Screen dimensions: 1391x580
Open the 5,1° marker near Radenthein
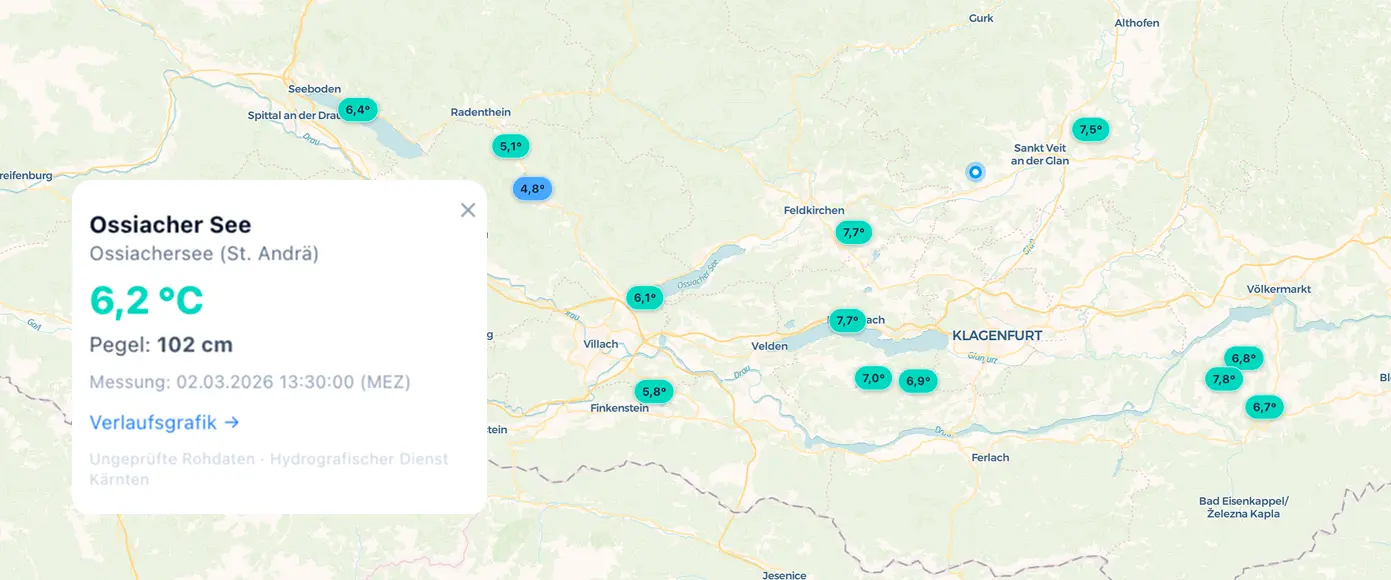tap(510, 146)
